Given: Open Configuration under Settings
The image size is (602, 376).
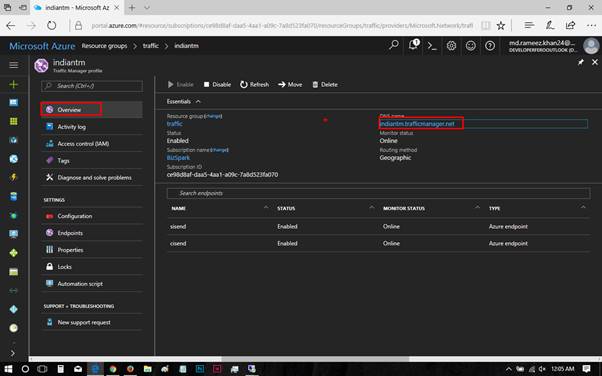Looking at the screenshot, I should point(92,216).
